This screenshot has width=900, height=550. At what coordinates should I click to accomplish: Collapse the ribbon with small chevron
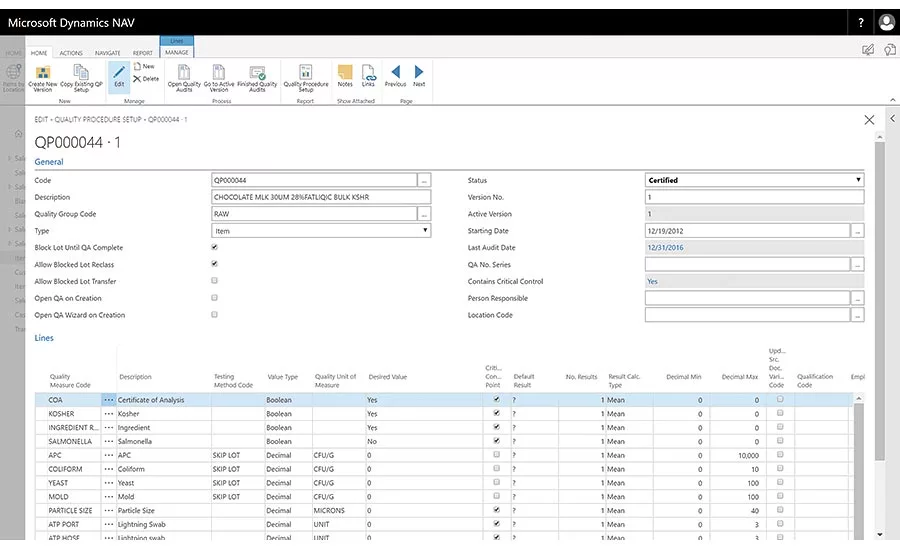click(893, 100)
